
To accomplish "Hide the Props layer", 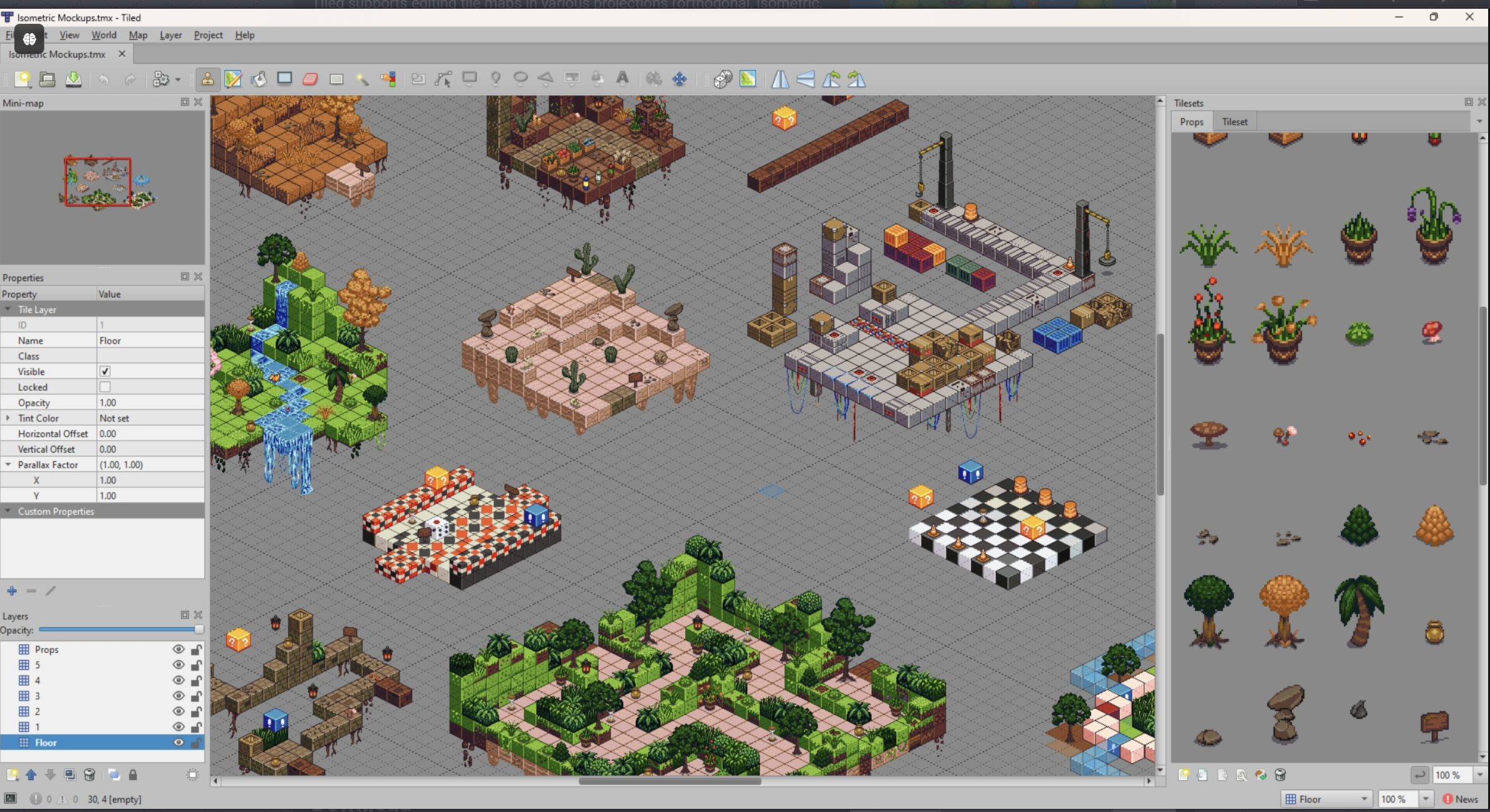I will click(x=178, y=649).
